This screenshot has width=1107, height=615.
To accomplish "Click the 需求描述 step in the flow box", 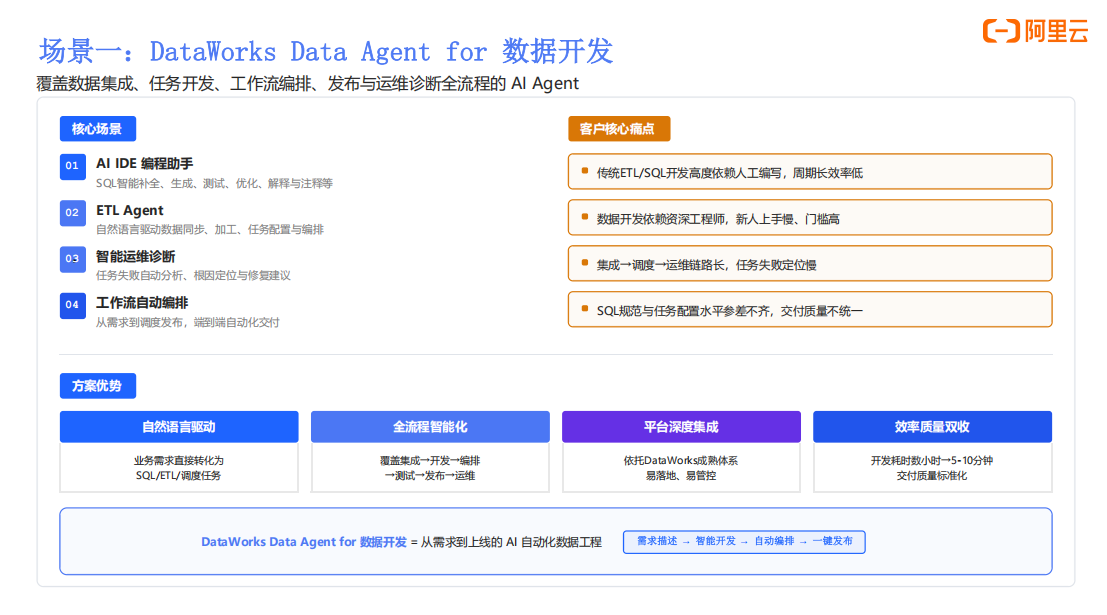I will tap(657, 541).
